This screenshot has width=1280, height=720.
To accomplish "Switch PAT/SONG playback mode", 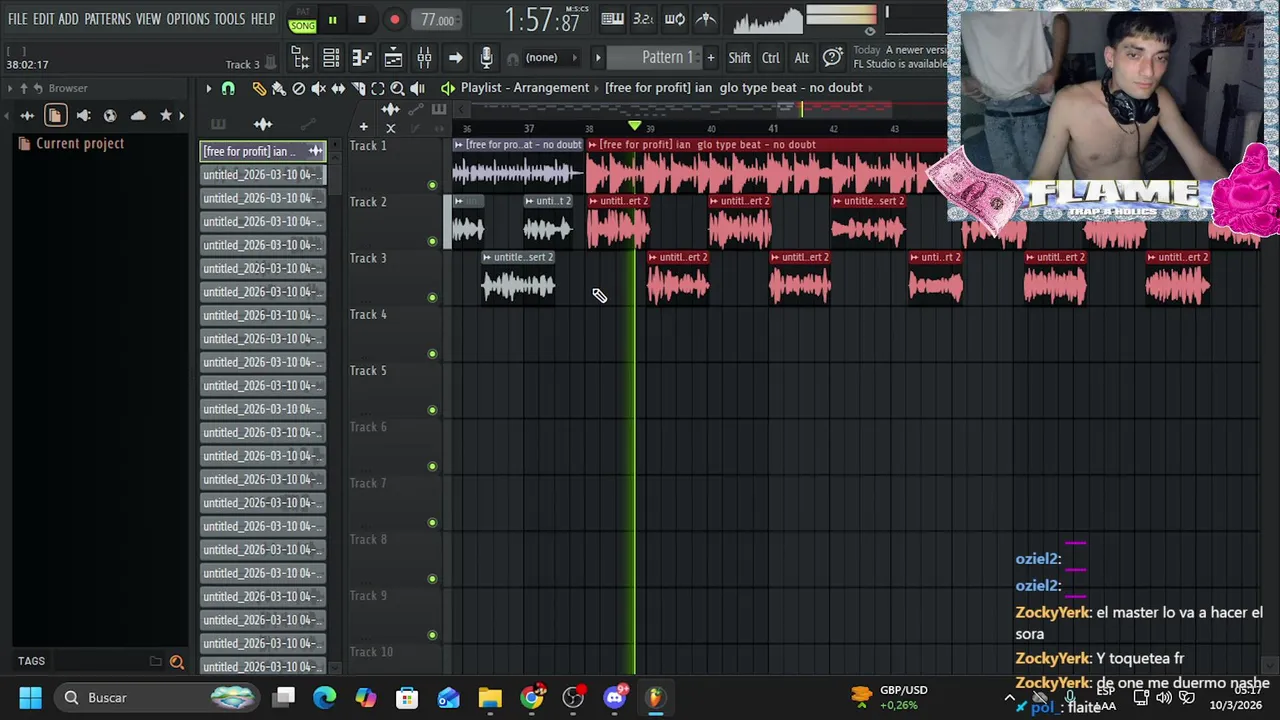I will pyautogui.click(x=302, y=19).
